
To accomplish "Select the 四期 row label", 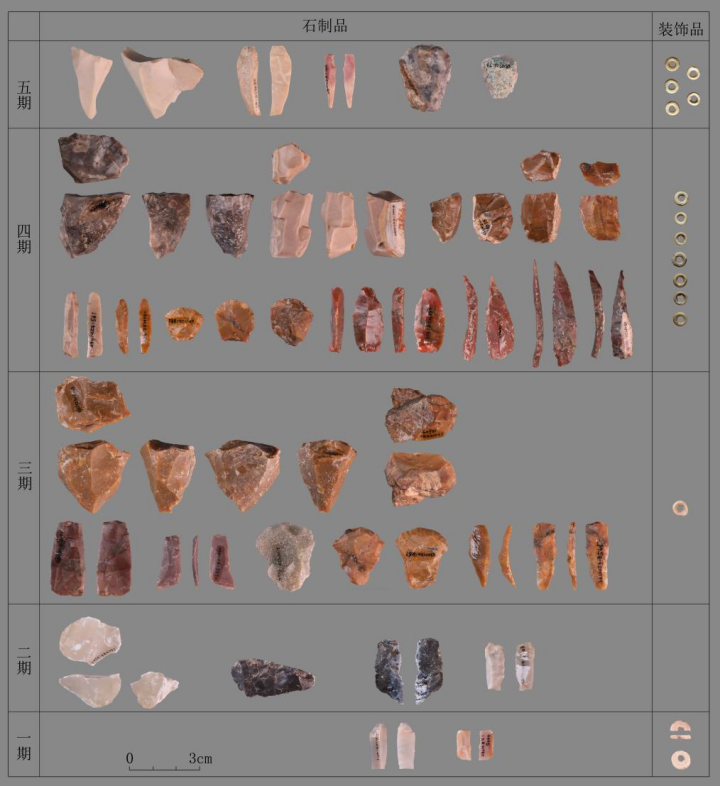I will click(25, 248).
